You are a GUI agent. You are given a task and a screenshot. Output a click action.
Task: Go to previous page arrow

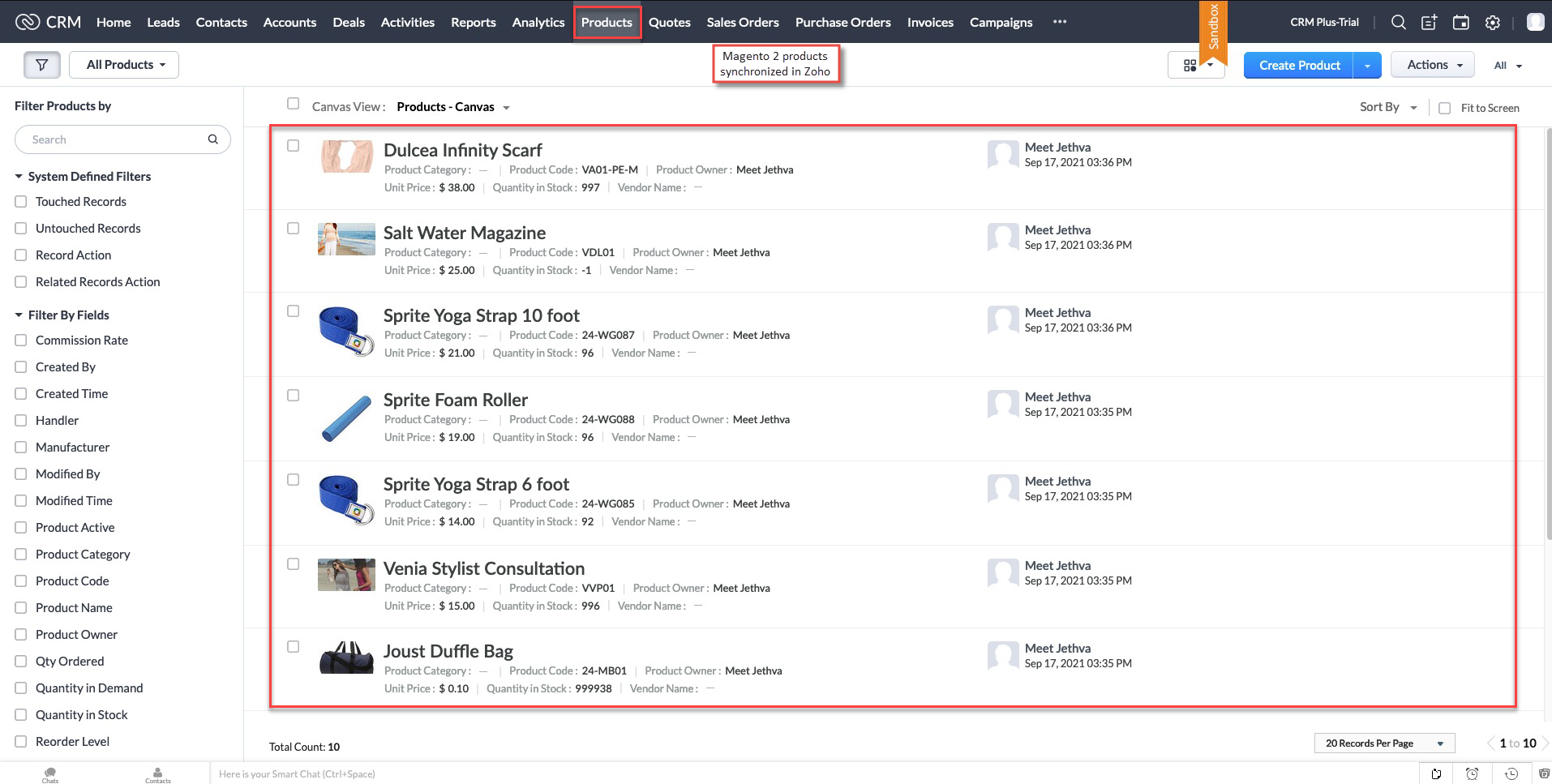pos(1490,743)
